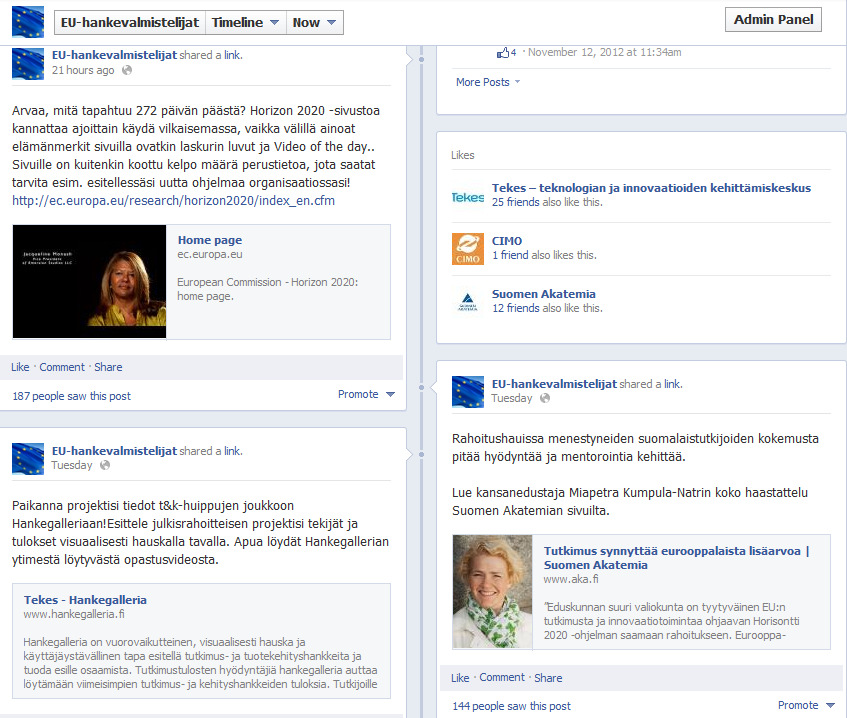Image resolution: width=847 pixels, height=718 pixels.
Task: Click the 'European Commission - Horizon 2020: home page.' description
Action: click(x=267, y=289)
